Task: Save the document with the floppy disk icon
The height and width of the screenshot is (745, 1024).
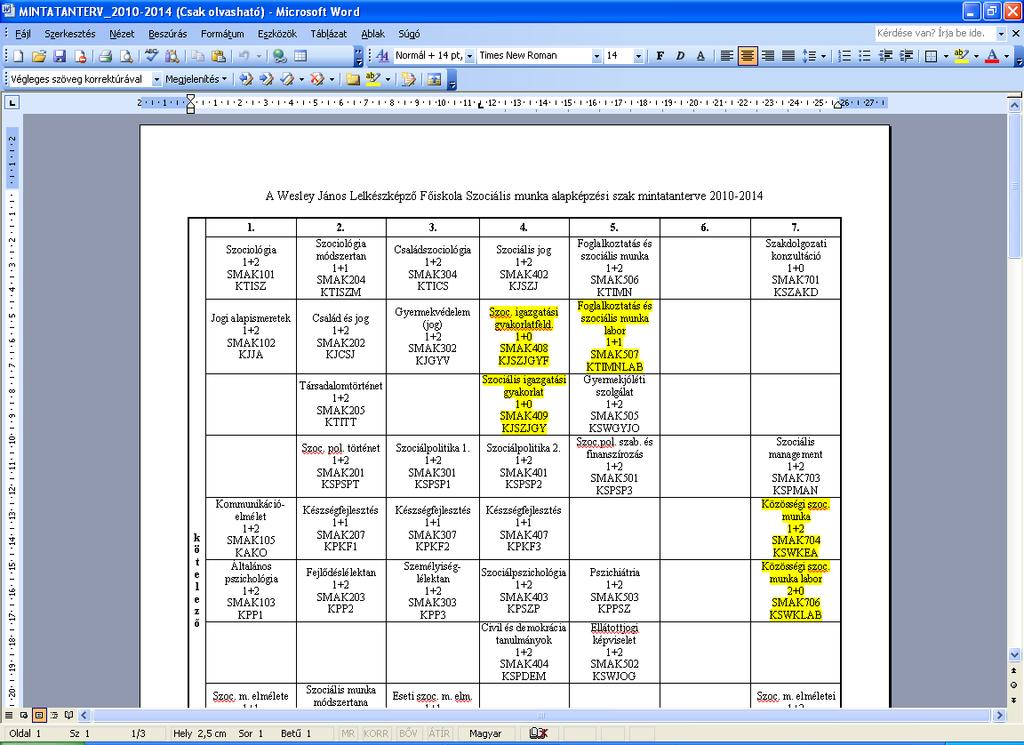Action: tap(59, 56)
